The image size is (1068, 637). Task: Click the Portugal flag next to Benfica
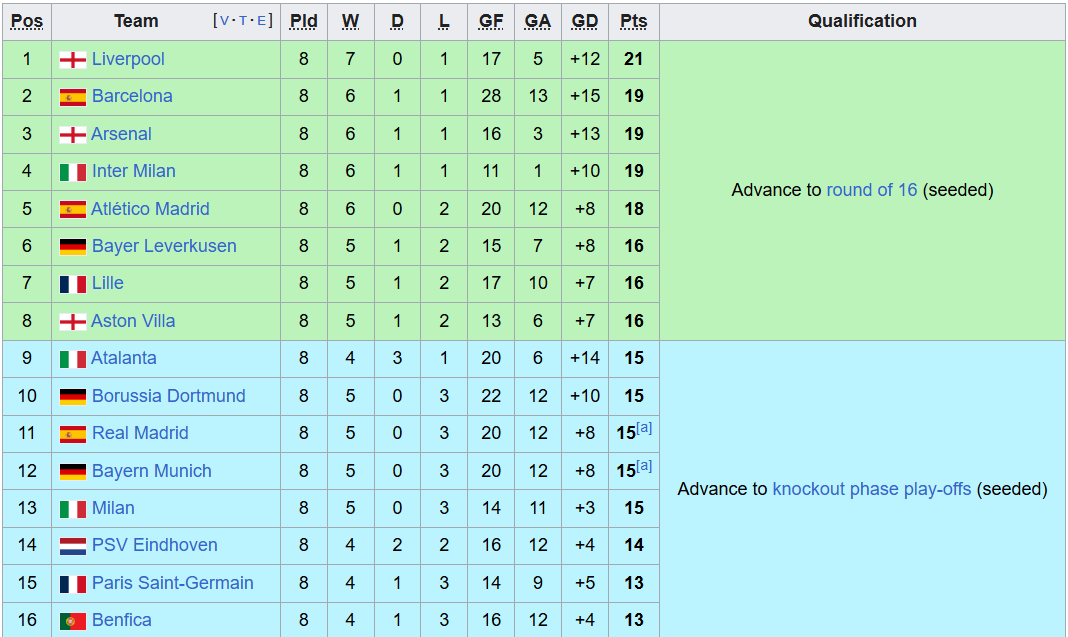click(73, 621)
